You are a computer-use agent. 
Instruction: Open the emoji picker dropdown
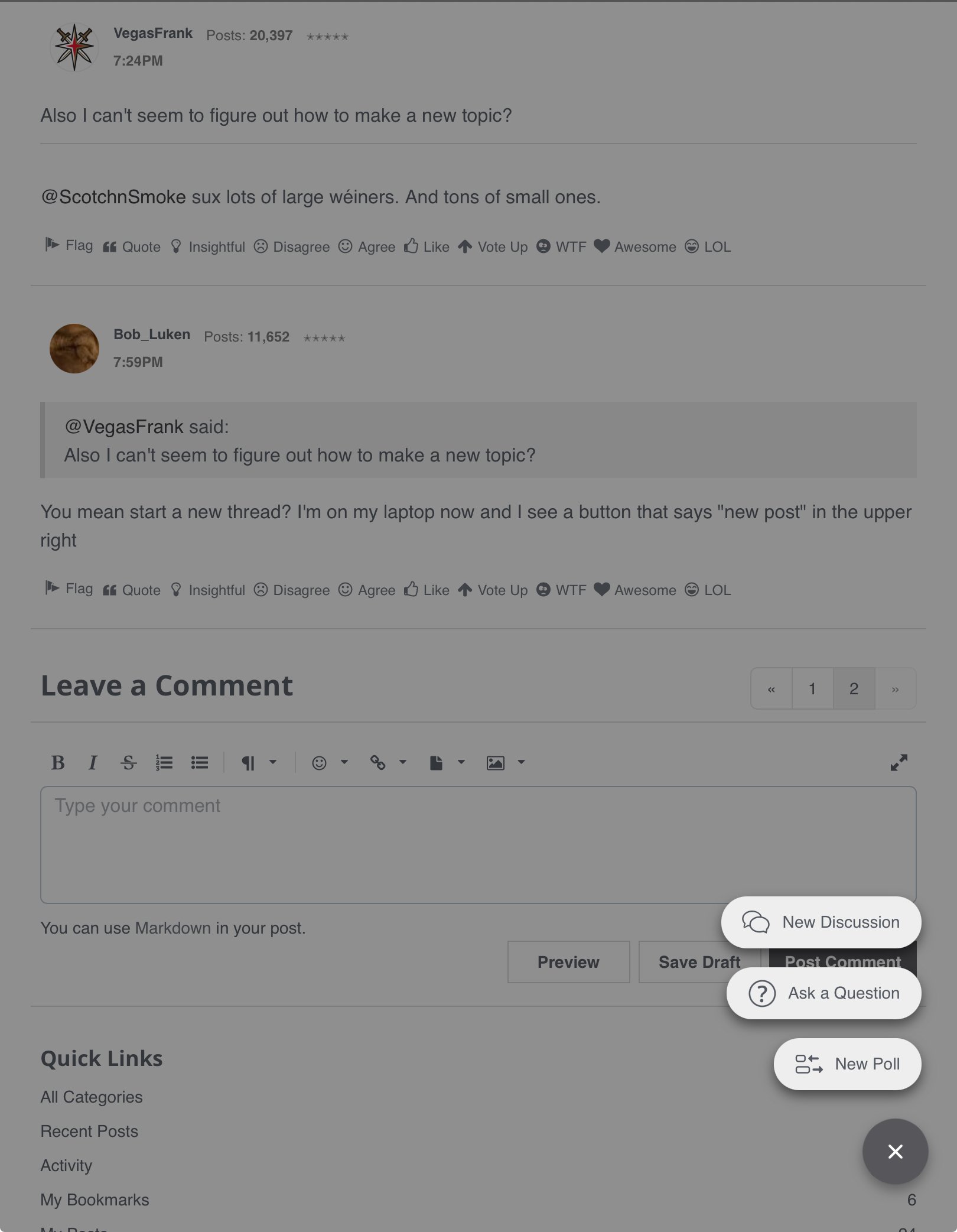(x=330, y=763)
